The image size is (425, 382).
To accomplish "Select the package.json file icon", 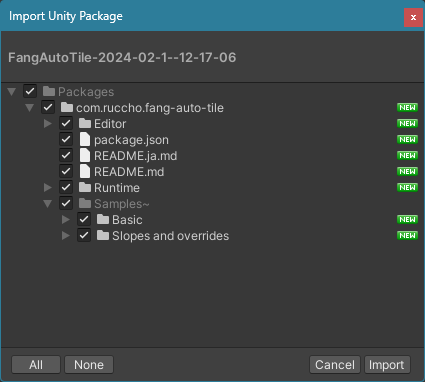I will pos(85,139).
